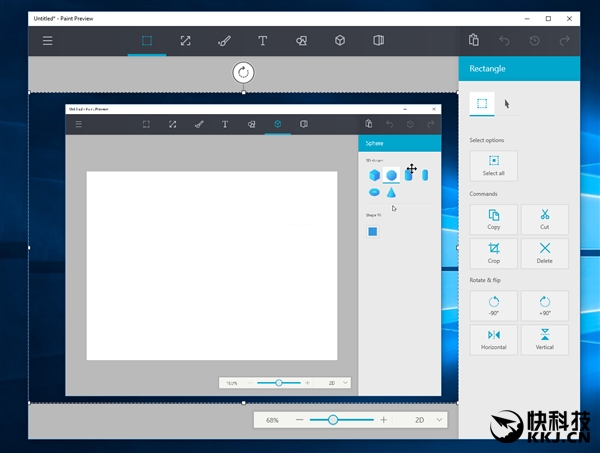Open the inner window 2D dropdown
Screen dimensions: 600x453
338,383
